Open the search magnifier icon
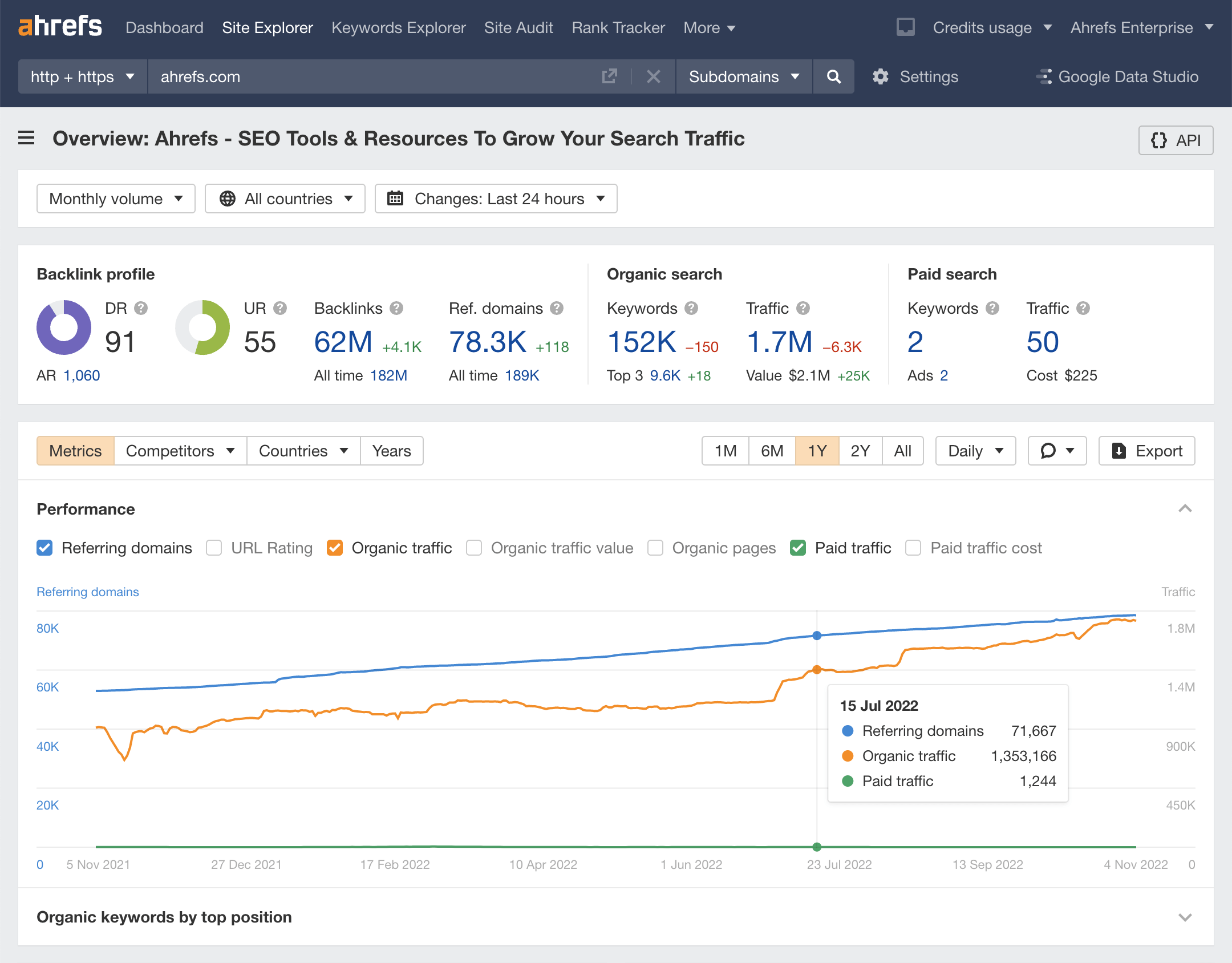Screen dimensions: 1232x963 pos(833,76)
